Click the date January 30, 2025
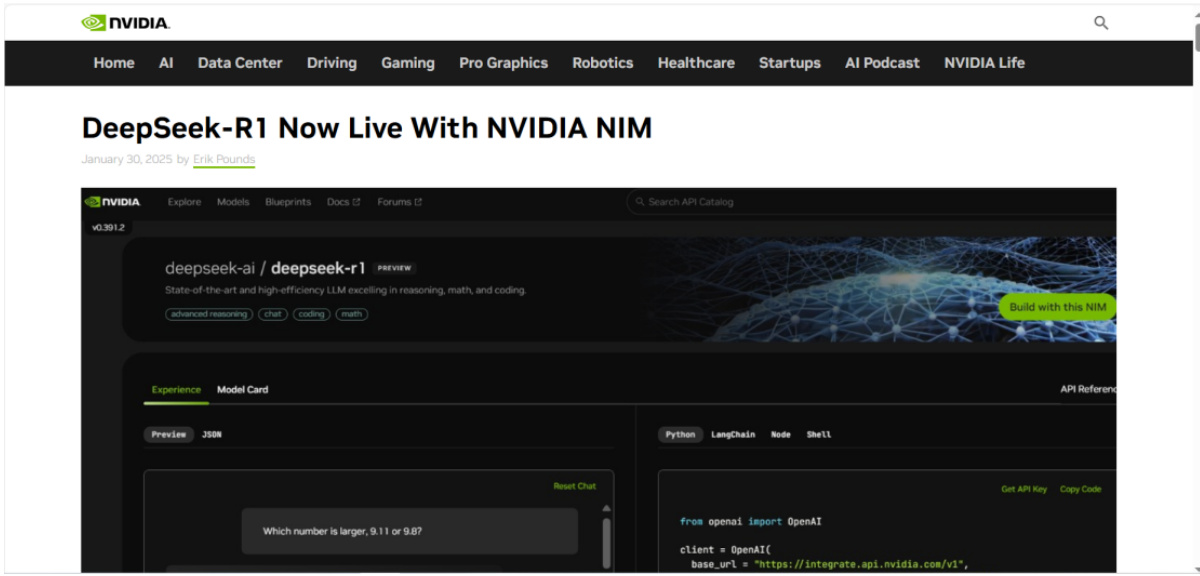Screen dimensions: 1200x576 click(127, 159)
